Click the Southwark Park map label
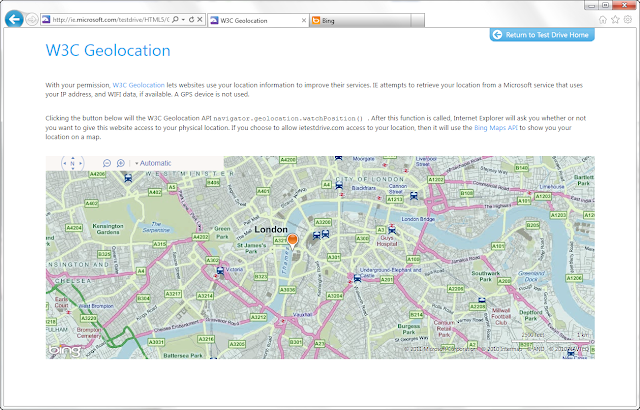This screenshot has height=410, width=640. click(486, 276)
